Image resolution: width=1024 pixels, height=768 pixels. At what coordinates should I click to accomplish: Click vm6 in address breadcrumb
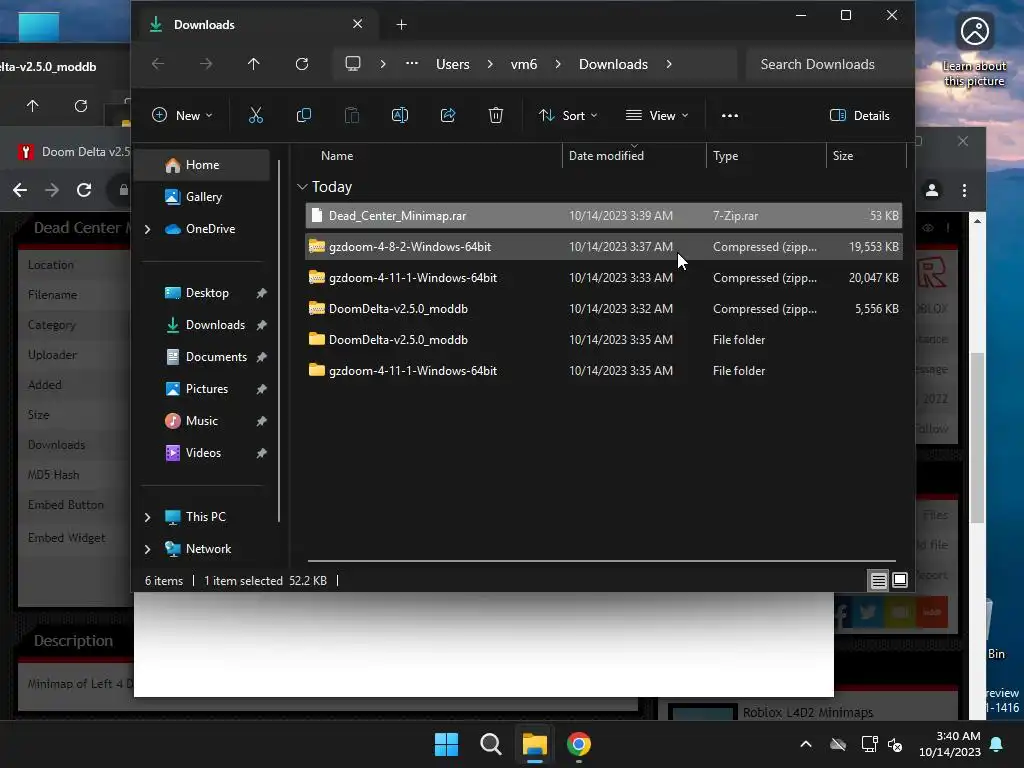524,64
